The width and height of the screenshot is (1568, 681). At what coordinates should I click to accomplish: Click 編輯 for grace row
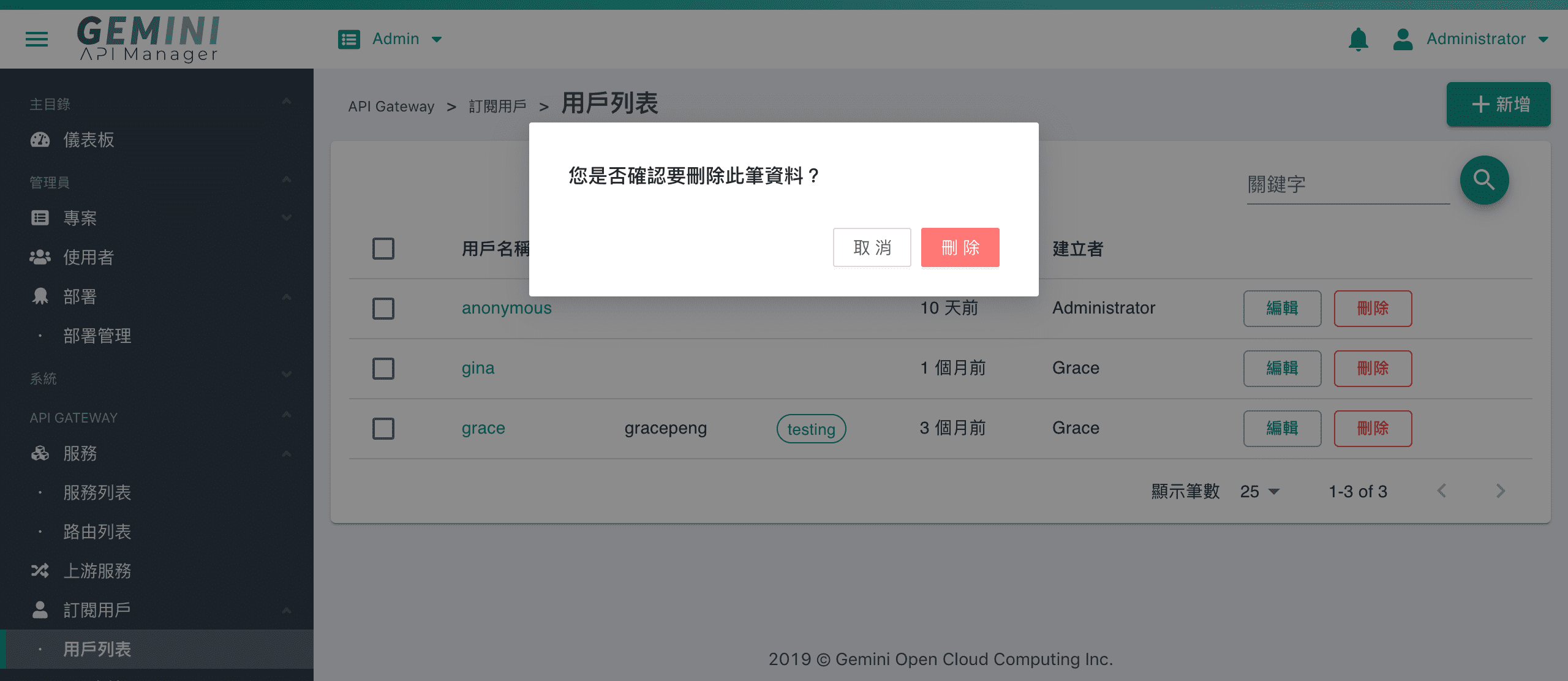click(x=1283, y=428)
